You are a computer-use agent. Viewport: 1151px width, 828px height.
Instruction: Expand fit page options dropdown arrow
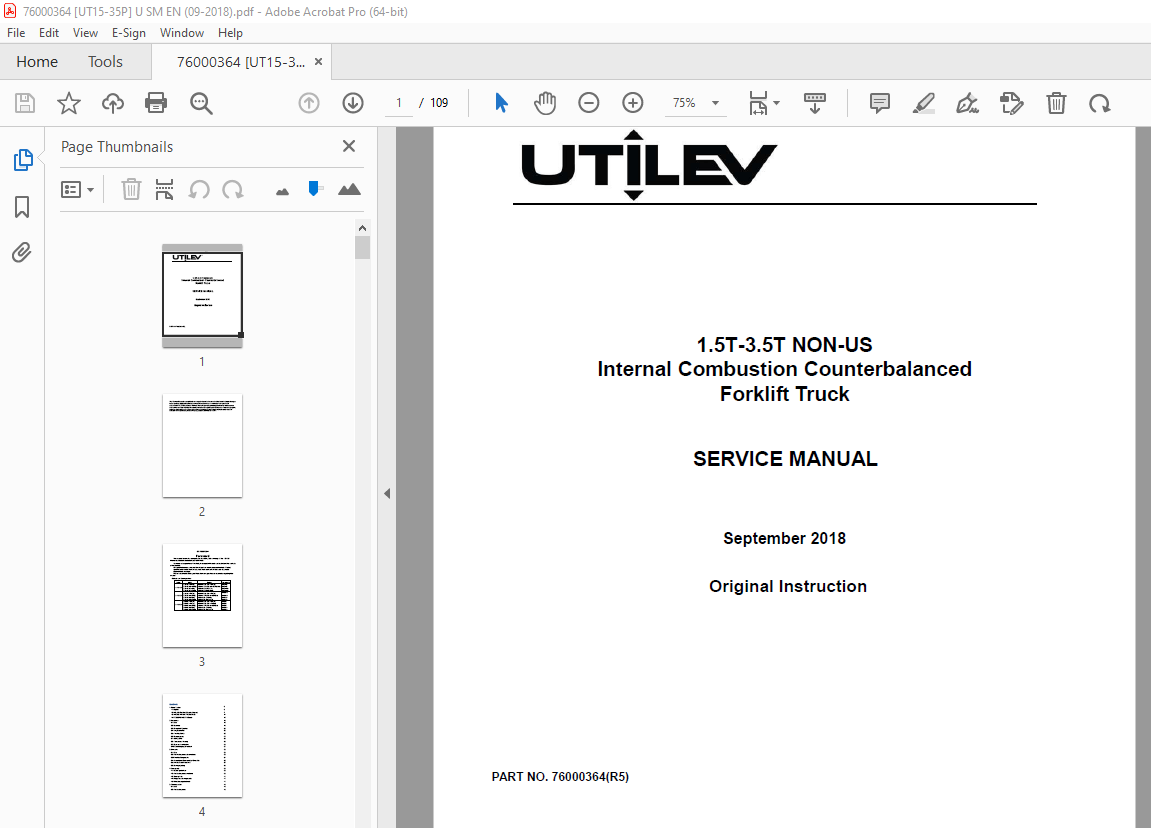point(777,103)
